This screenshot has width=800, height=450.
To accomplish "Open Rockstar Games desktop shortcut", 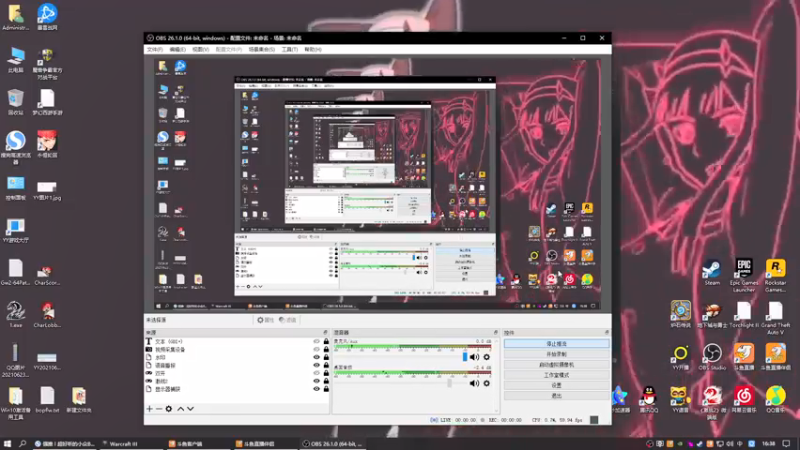I will click(775, 276).
